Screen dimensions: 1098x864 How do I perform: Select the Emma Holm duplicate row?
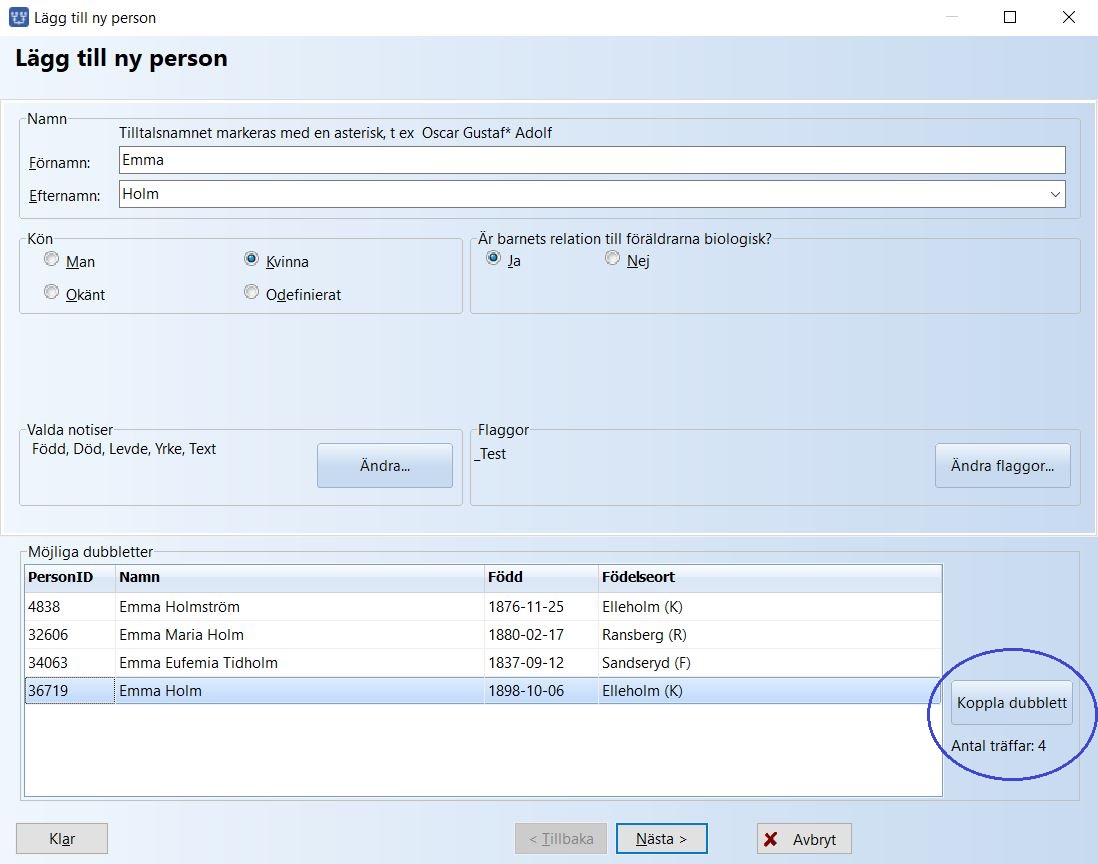coord(483,691)
